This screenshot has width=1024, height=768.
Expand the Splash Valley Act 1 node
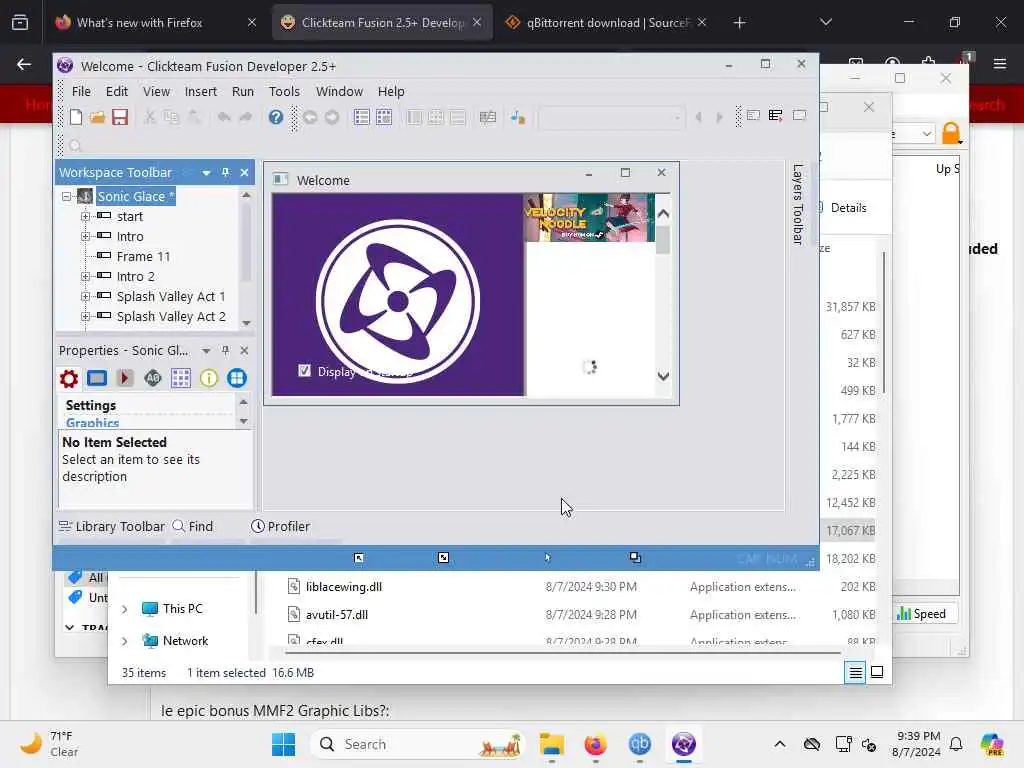[x=86, y=296]
